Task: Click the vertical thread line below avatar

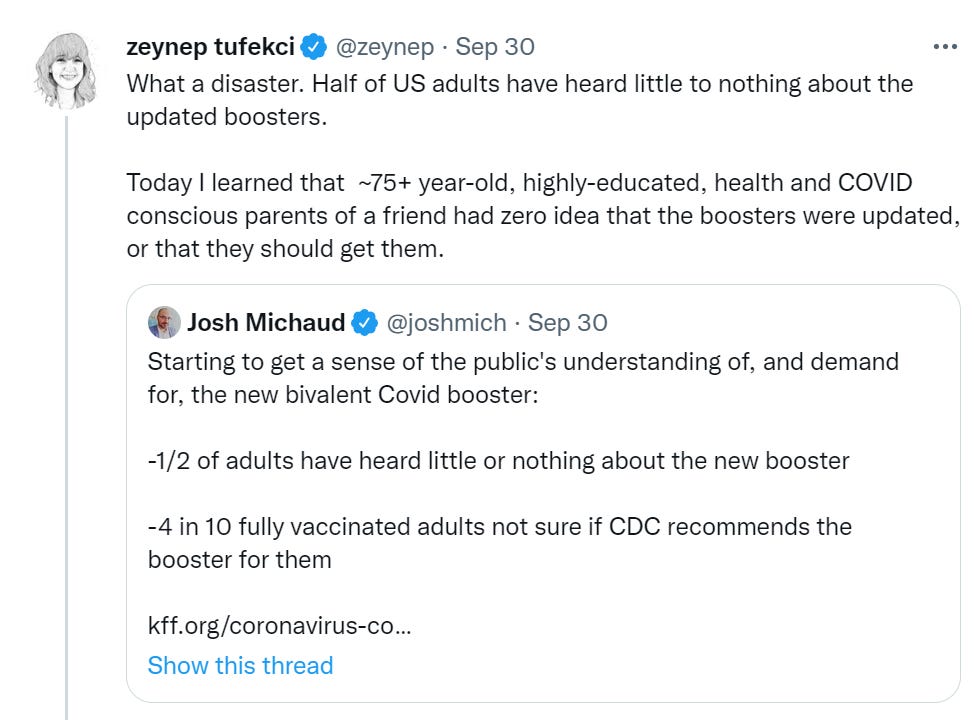Action: 67,400
